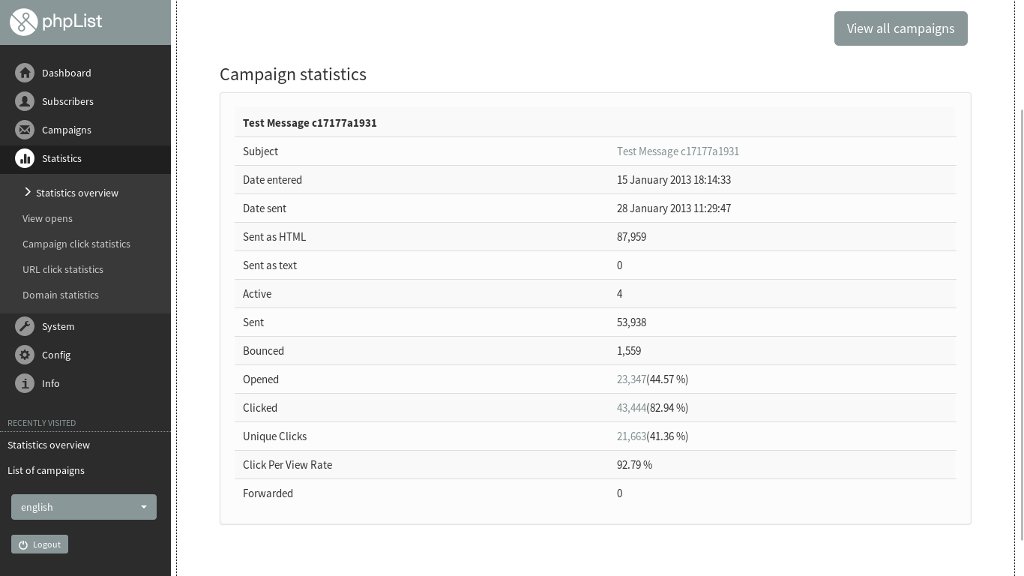Click the Unique Clicks 21,663 link
Image resolution: width=1024 pixels, height=576 pixels.
(631, 436)
